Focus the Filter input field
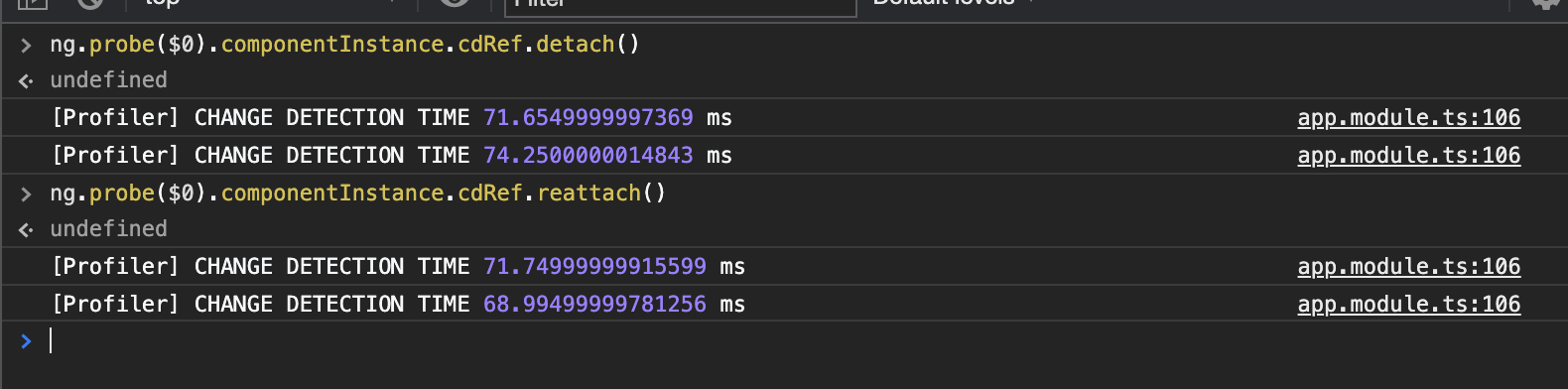1568x389 pixels. 681,5
